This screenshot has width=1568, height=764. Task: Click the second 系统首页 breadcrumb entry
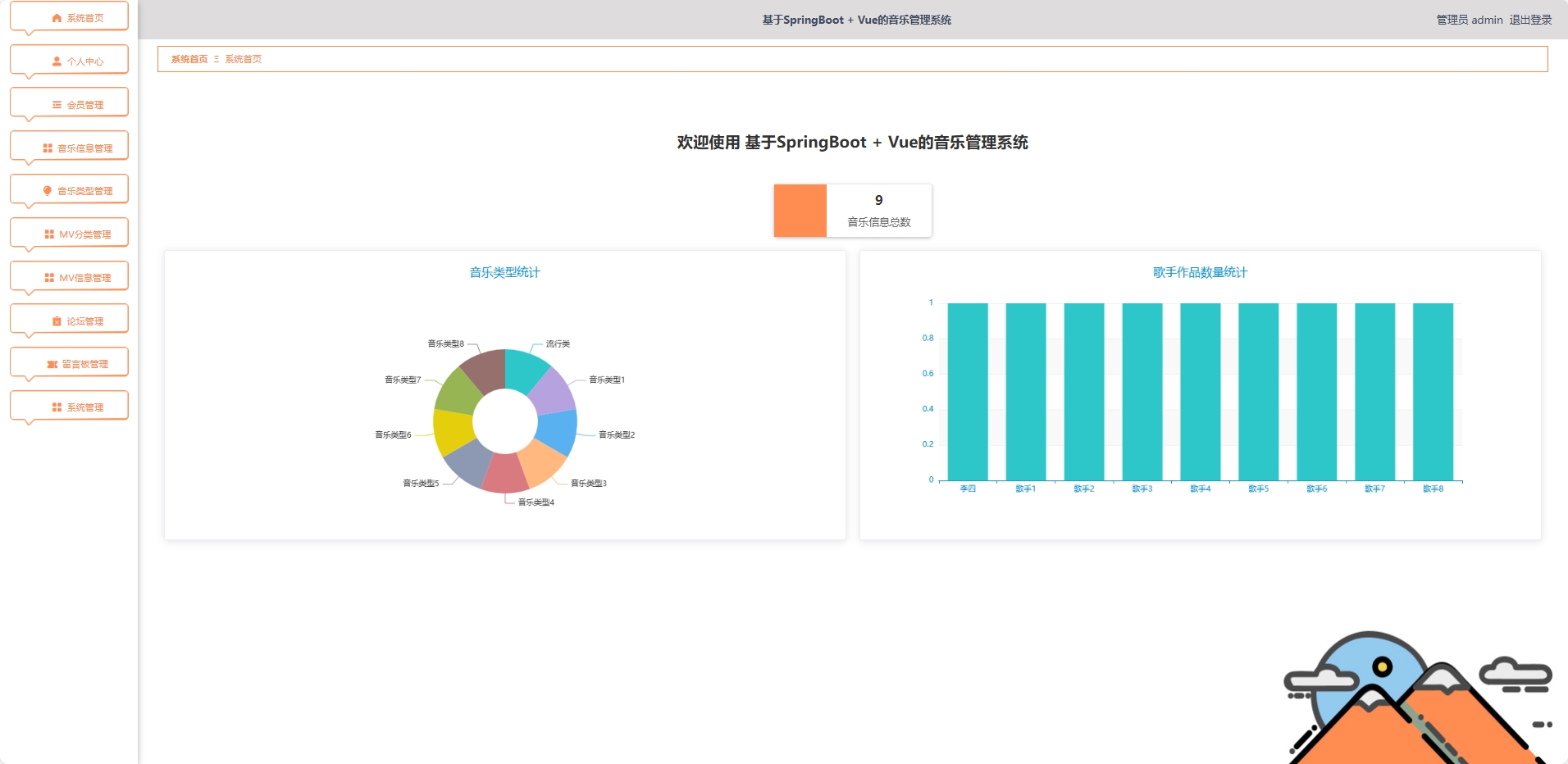[244, 59]
